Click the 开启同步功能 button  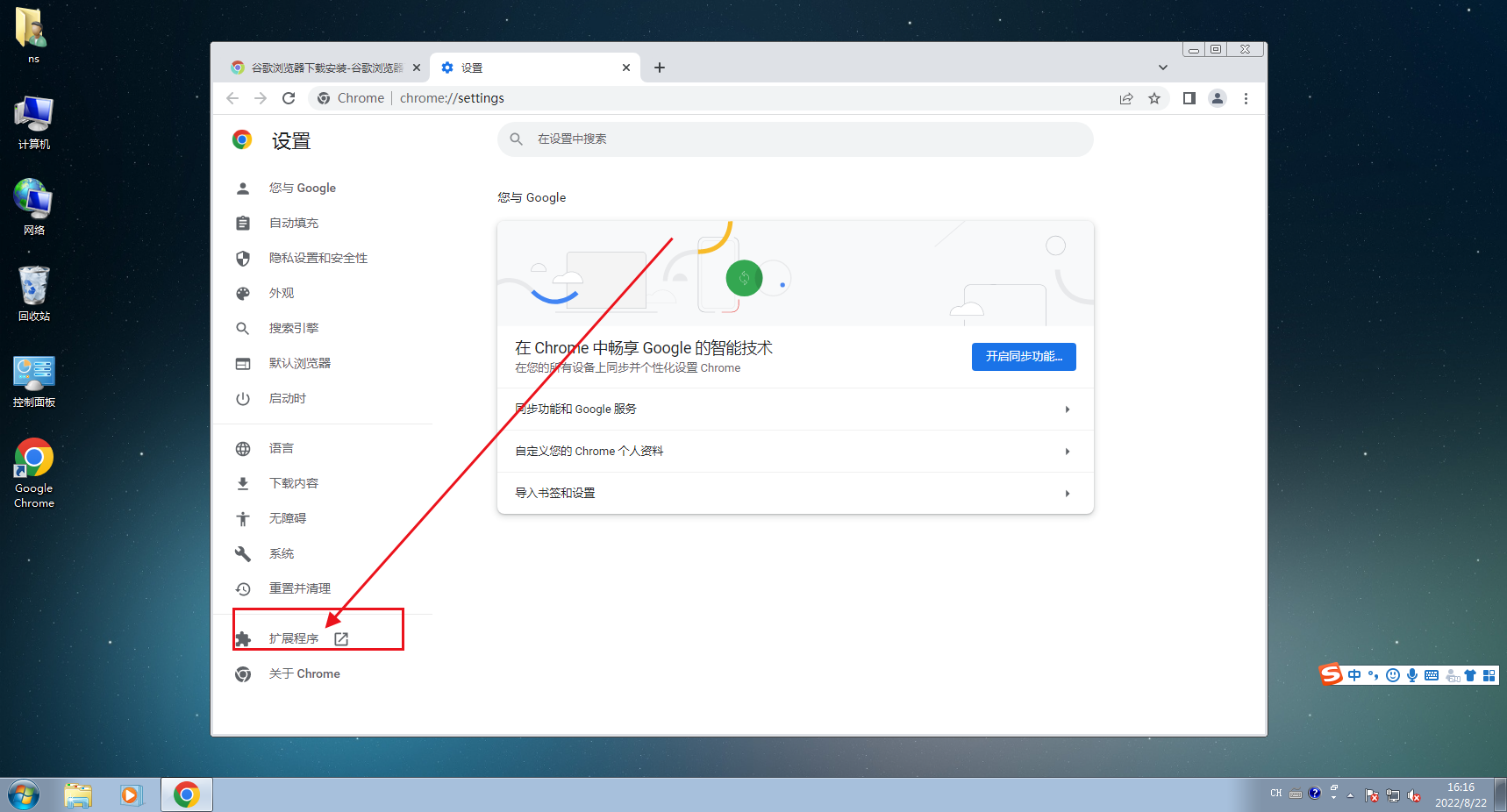click(x=1024, y=356)
